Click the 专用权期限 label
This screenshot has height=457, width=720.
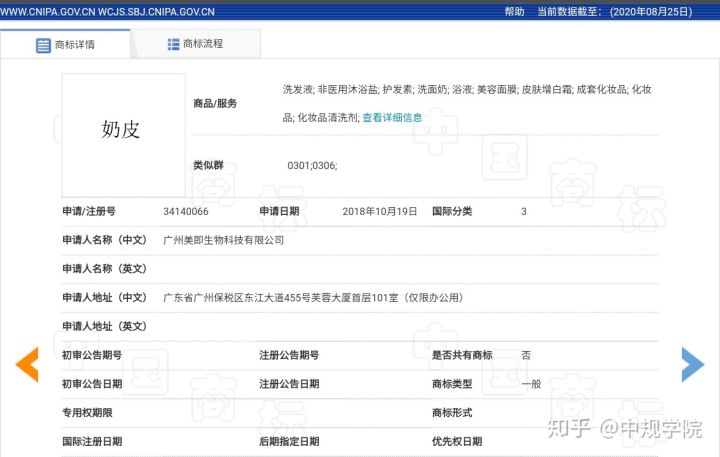pyautogui.click(x=87, y=412)
